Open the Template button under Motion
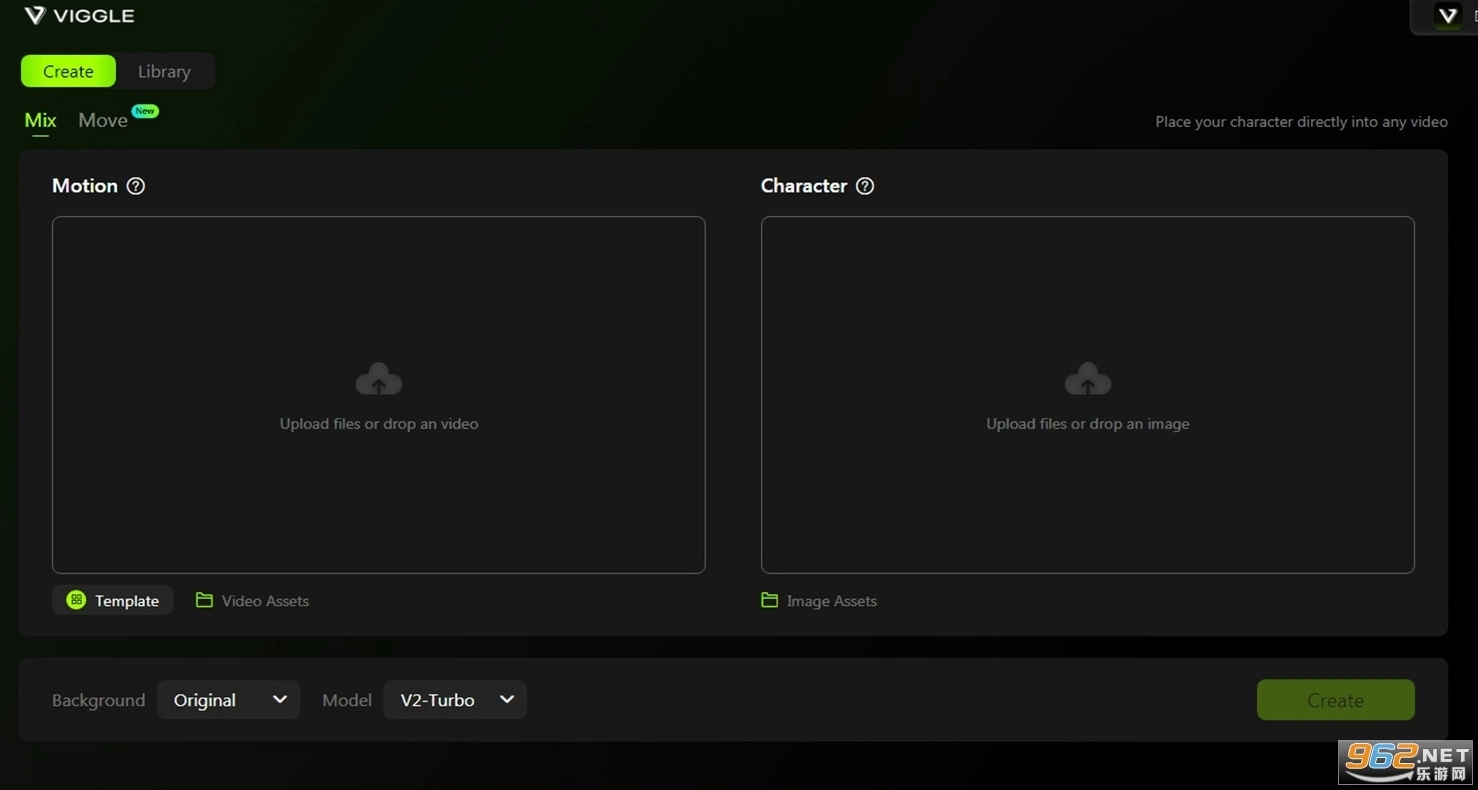Screen dimensions: 1478x790 tap(112, 600)
